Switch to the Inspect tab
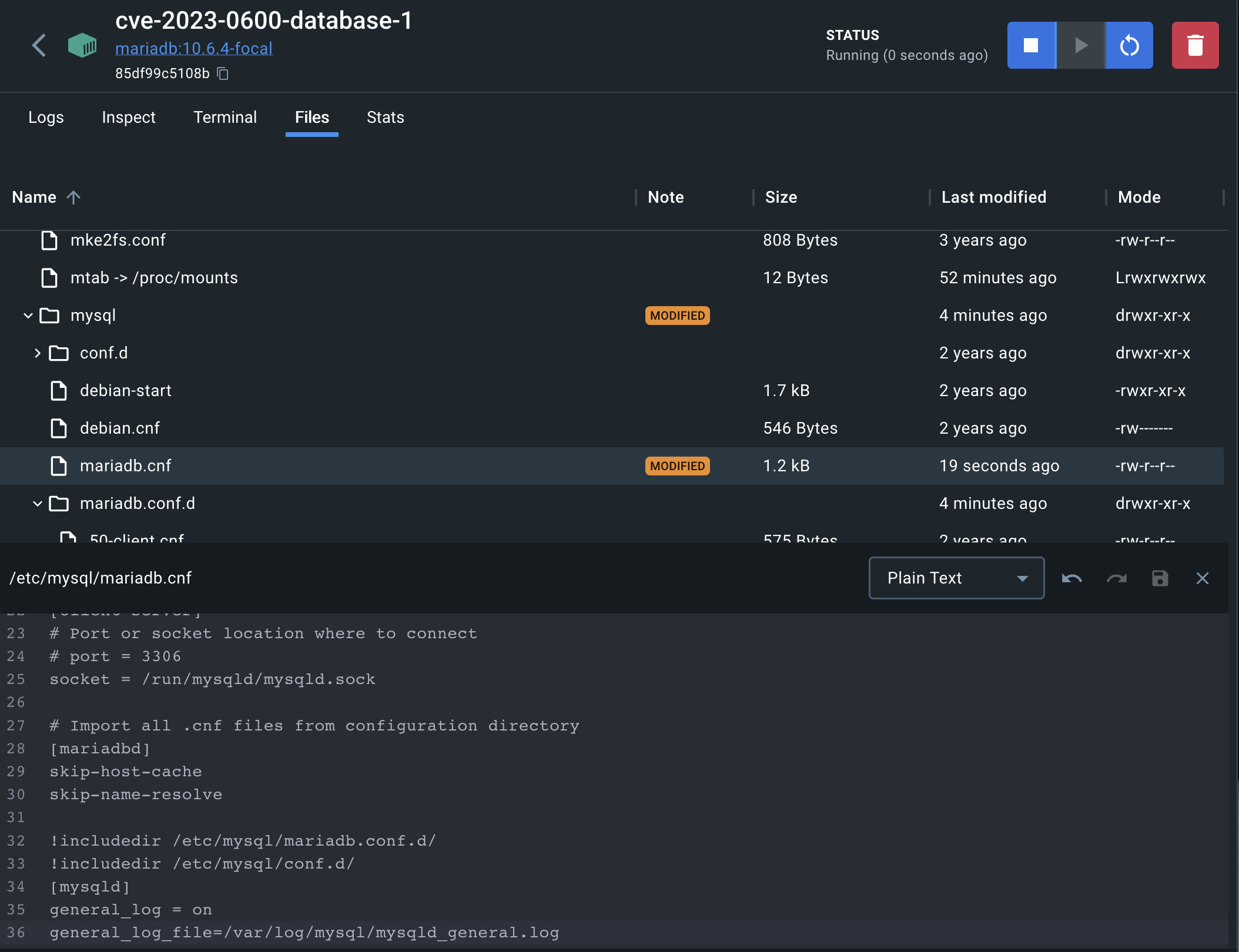 pos(128,118)
